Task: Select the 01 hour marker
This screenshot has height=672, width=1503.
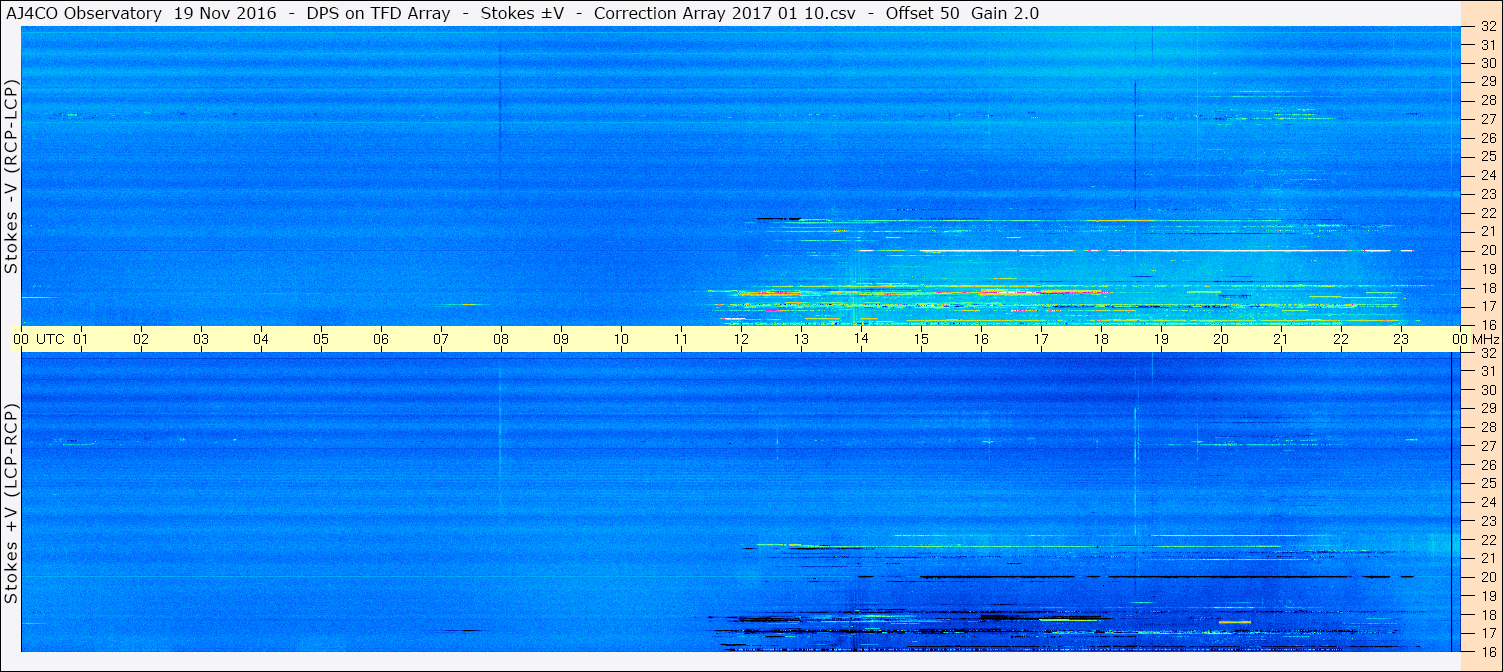Action: point(82,339)
